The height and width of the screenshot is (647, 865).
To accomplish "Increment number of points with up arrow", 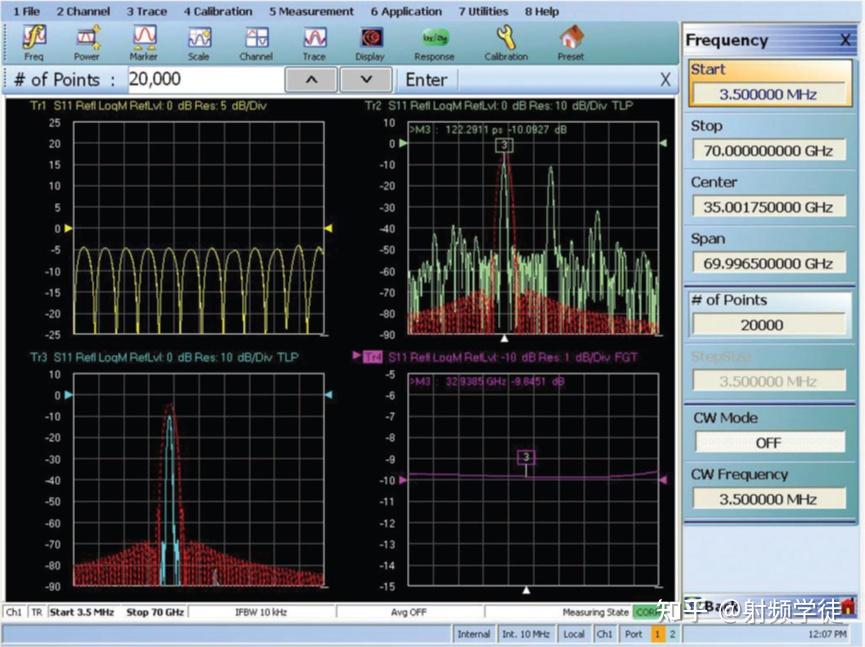I will (311, 79).
